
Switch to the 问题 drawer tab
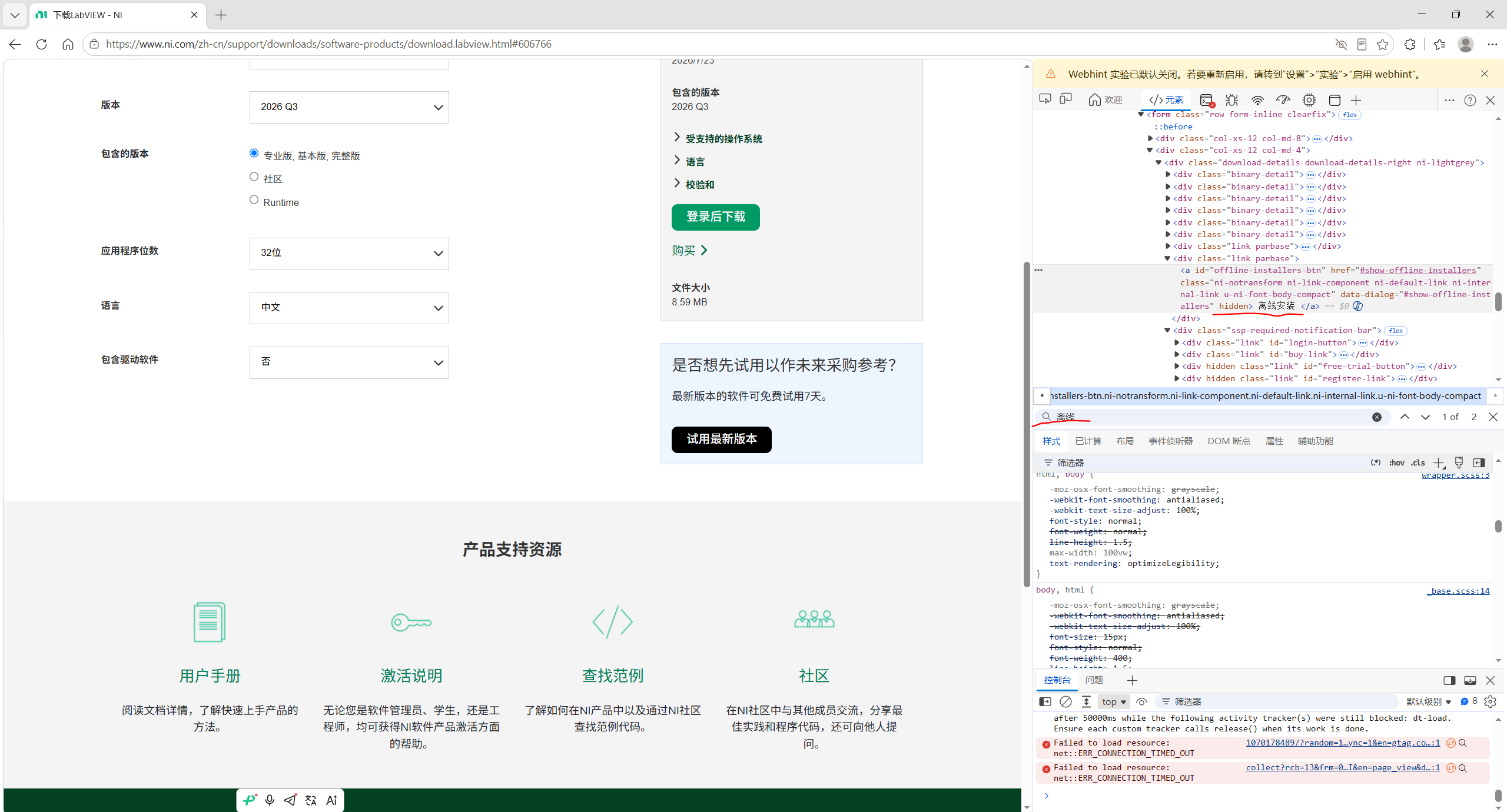point(1094,680)
